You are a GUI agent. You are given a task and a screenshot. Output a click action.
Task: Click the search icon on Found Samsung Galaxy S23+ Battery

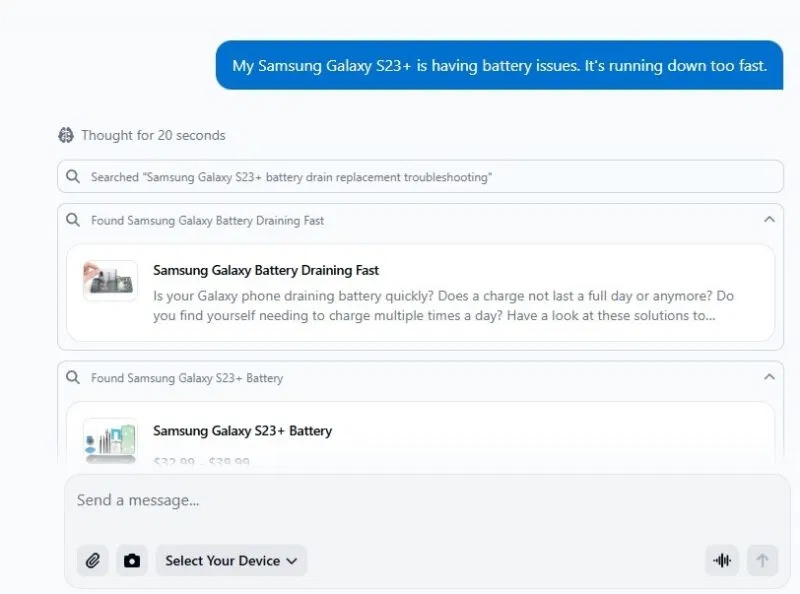pyautogui.click(x=71, y=378)
